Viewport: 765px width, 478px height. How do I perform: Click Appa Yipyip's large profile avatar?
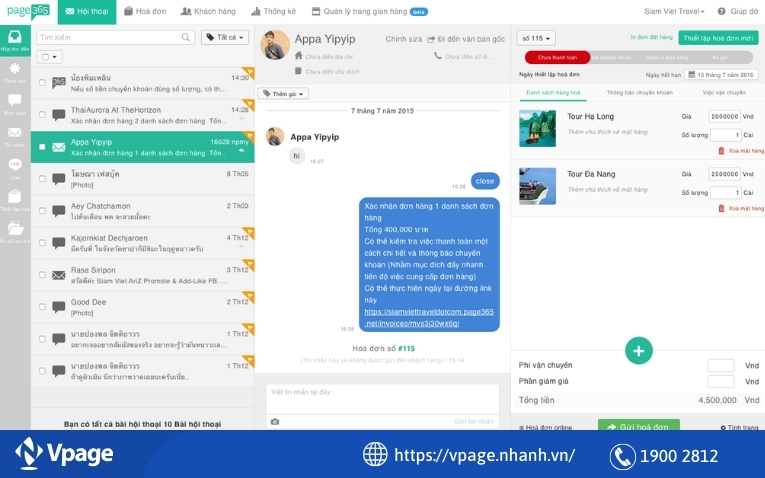pos(275,45)
